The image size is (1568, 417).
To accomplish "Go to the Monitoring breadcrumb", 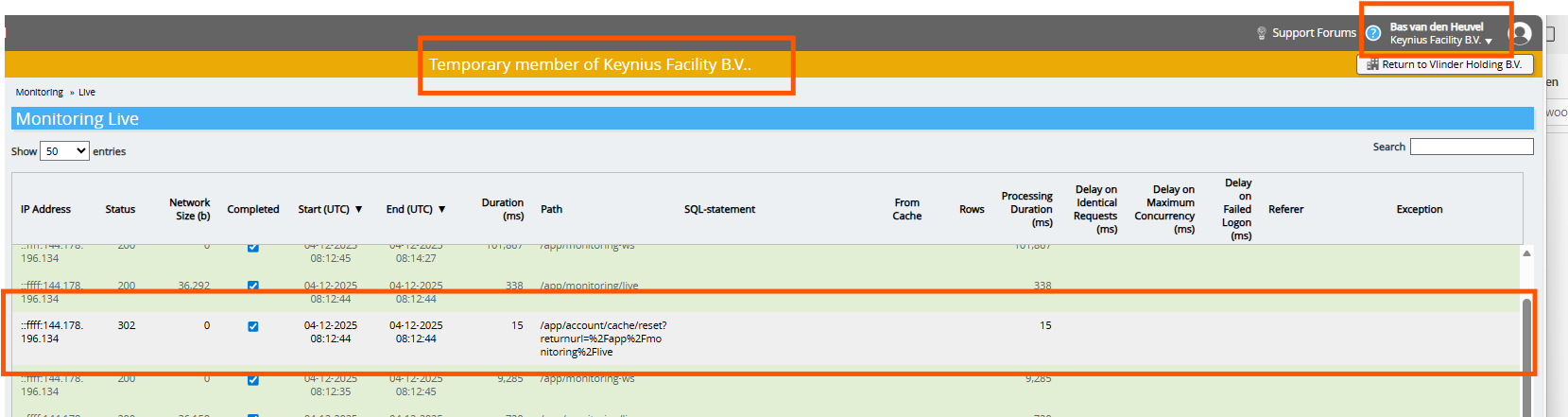I will click(39, 93).
